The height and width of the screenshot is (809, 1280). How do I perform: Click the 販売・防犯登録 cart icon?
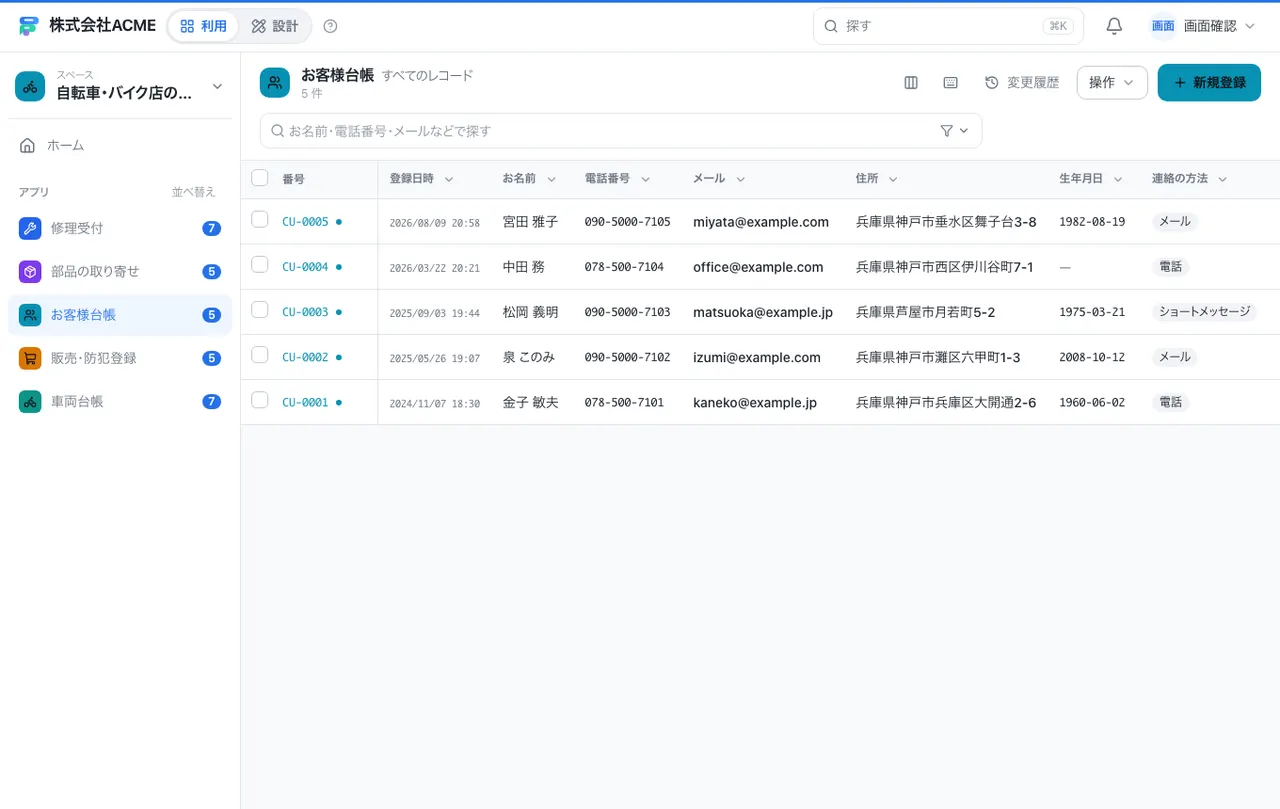tap(30, 358)
